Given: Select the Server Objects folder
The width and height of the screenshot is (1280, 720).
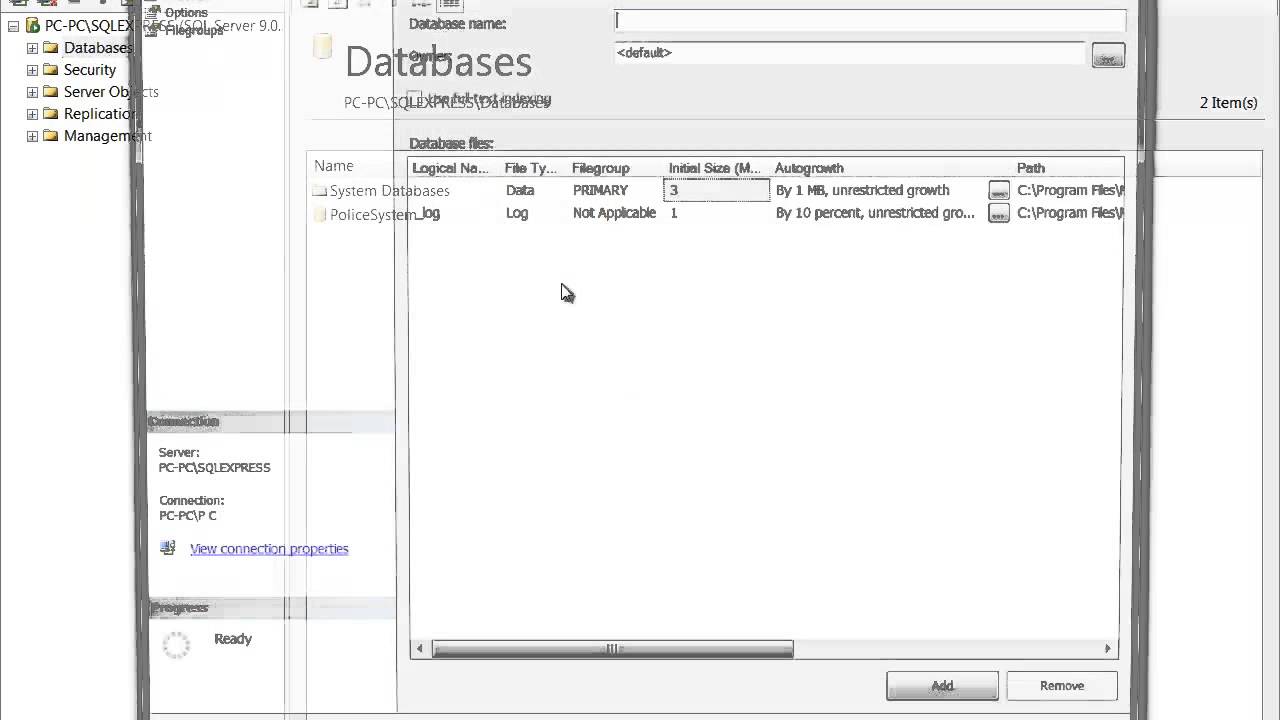Looking at the screenshot, I should click(111, 92).
